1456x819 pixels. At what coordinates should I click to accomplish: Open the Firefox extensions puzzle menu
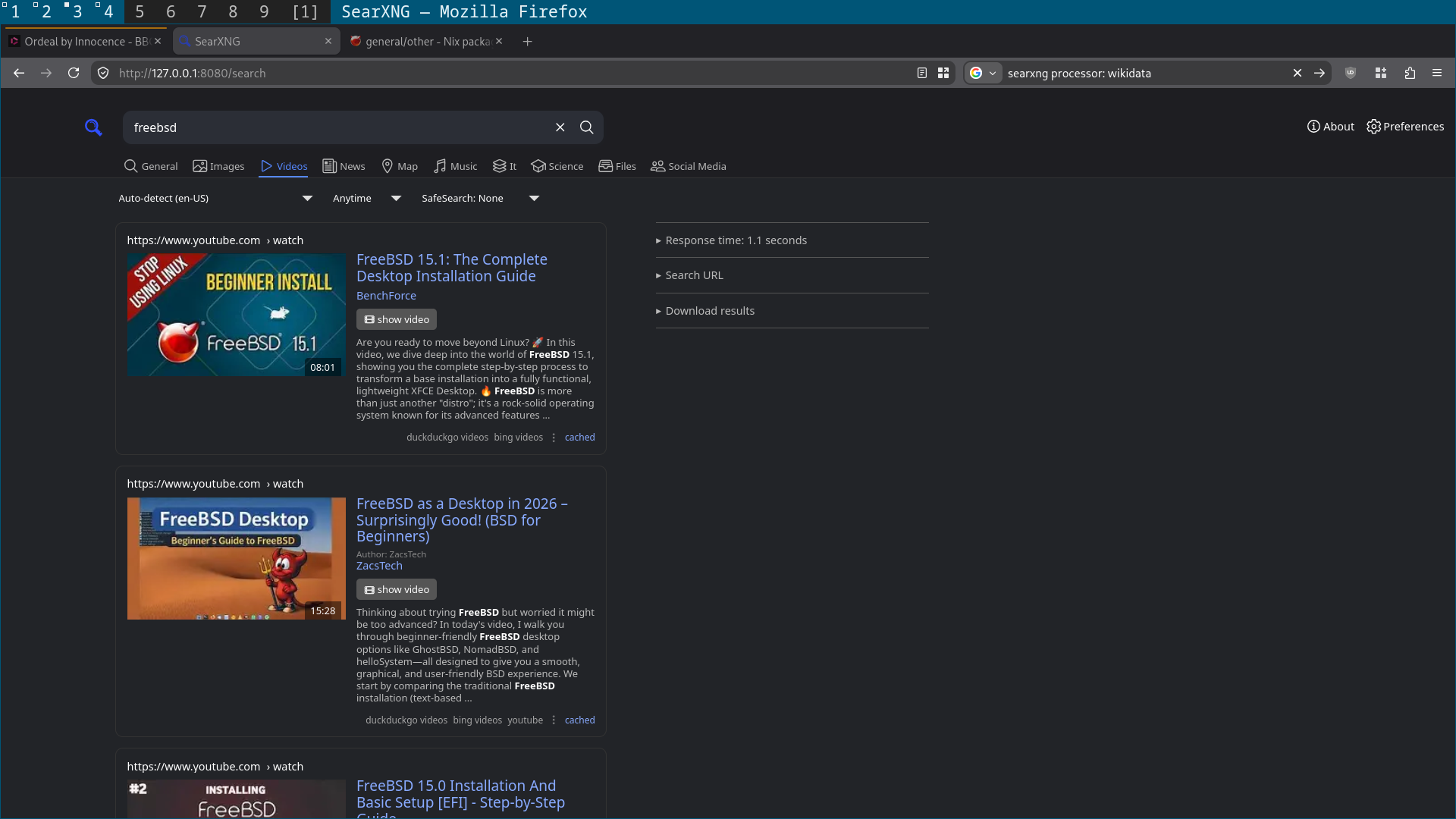pyautogui.click(x=1410, y=73)
